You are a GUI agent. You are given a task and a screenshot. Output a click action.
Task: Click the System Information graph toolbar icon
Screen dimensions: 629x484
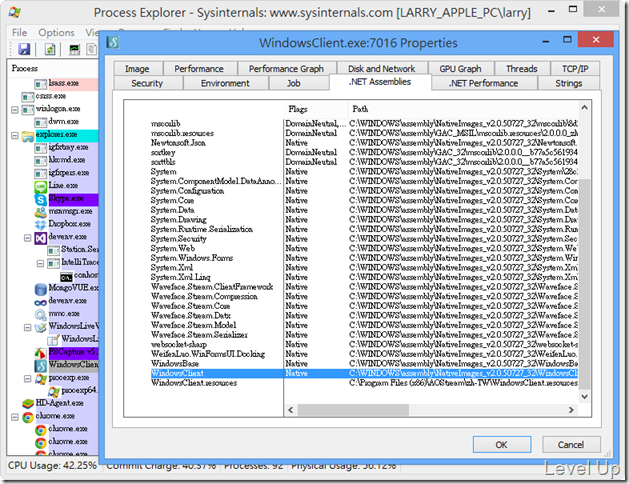[75, 49]
